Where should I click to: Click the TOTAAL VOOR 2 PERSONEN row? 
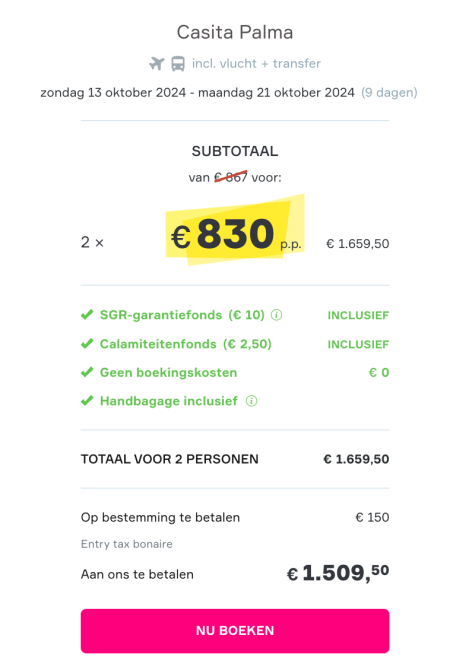(235, 459)
